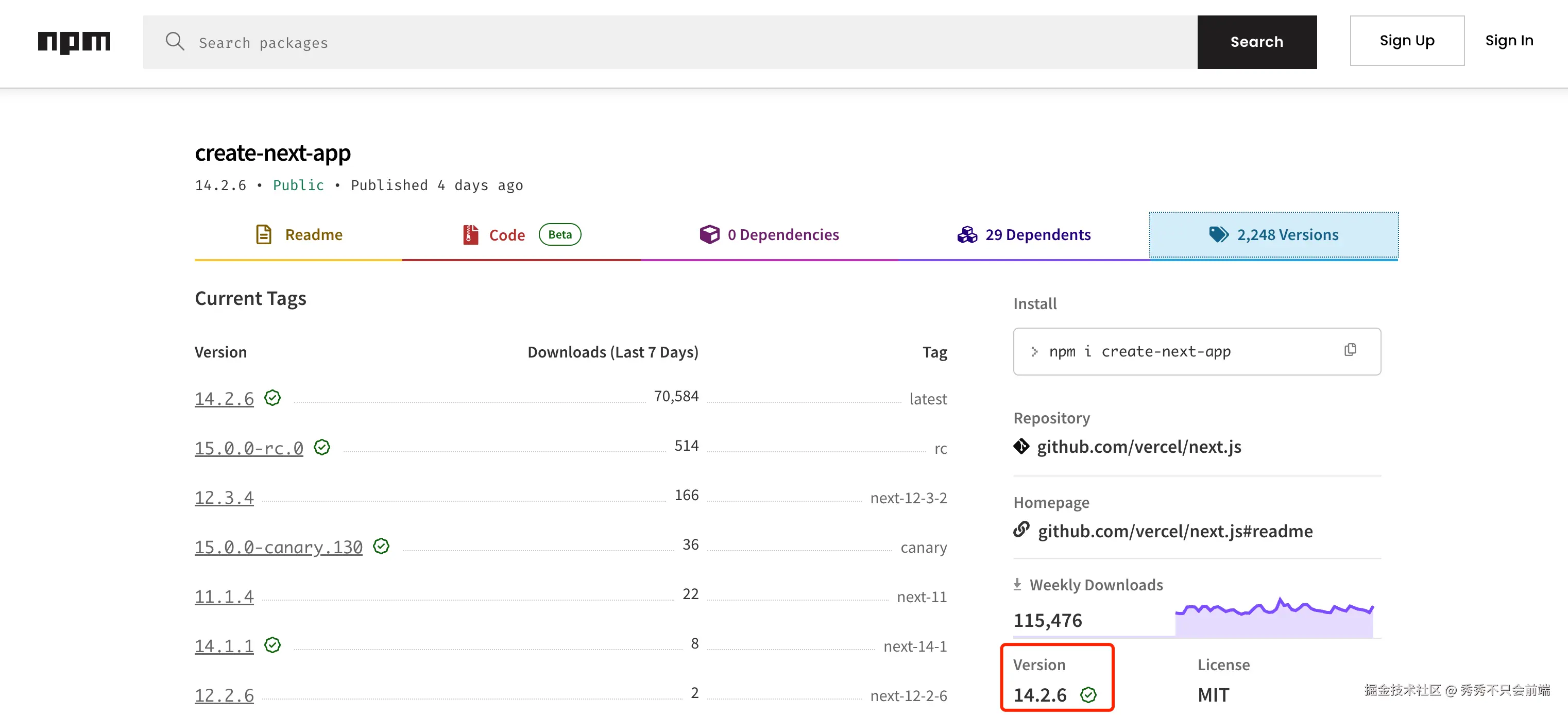Click the magnifying glass search icon
Viewport: 1568px width, 715px height.
[x=175, y=41]
